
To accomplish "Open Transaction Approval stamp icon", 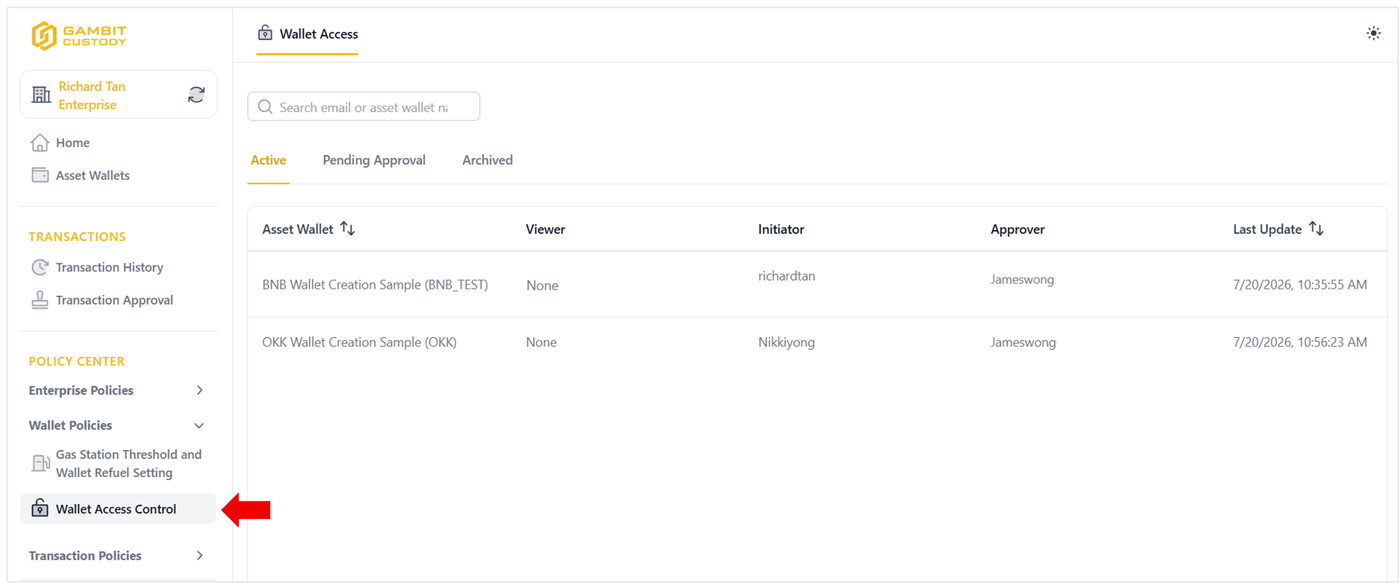I will tap(40, 300).
